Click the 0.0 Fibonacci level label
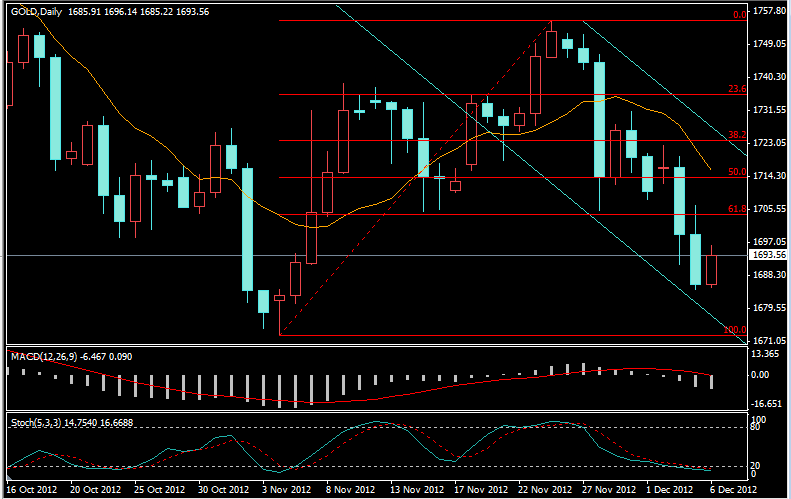 click(x=740, y=15)
